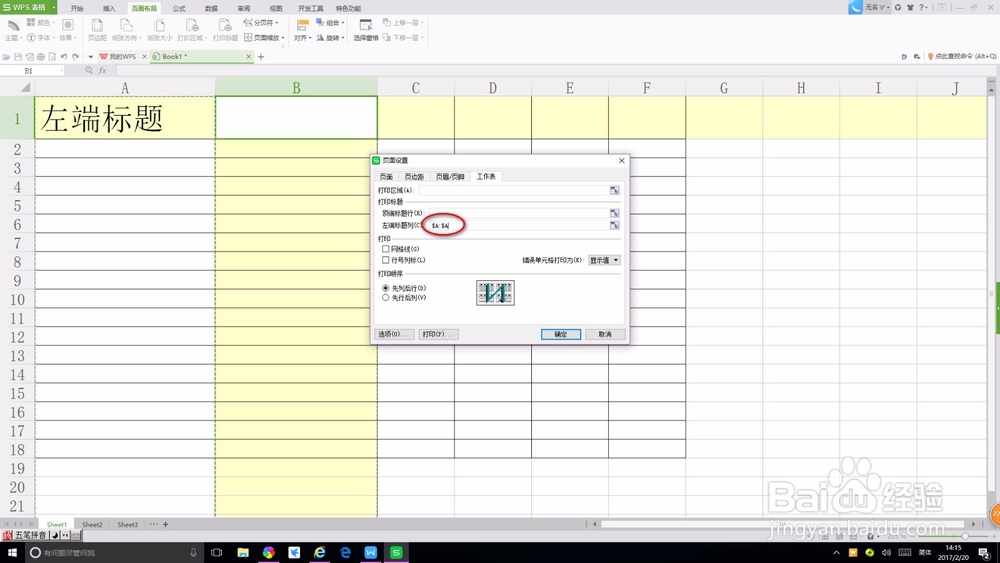
Task: Expand 旋转 rotate dropdown
Action: point(343,38)
